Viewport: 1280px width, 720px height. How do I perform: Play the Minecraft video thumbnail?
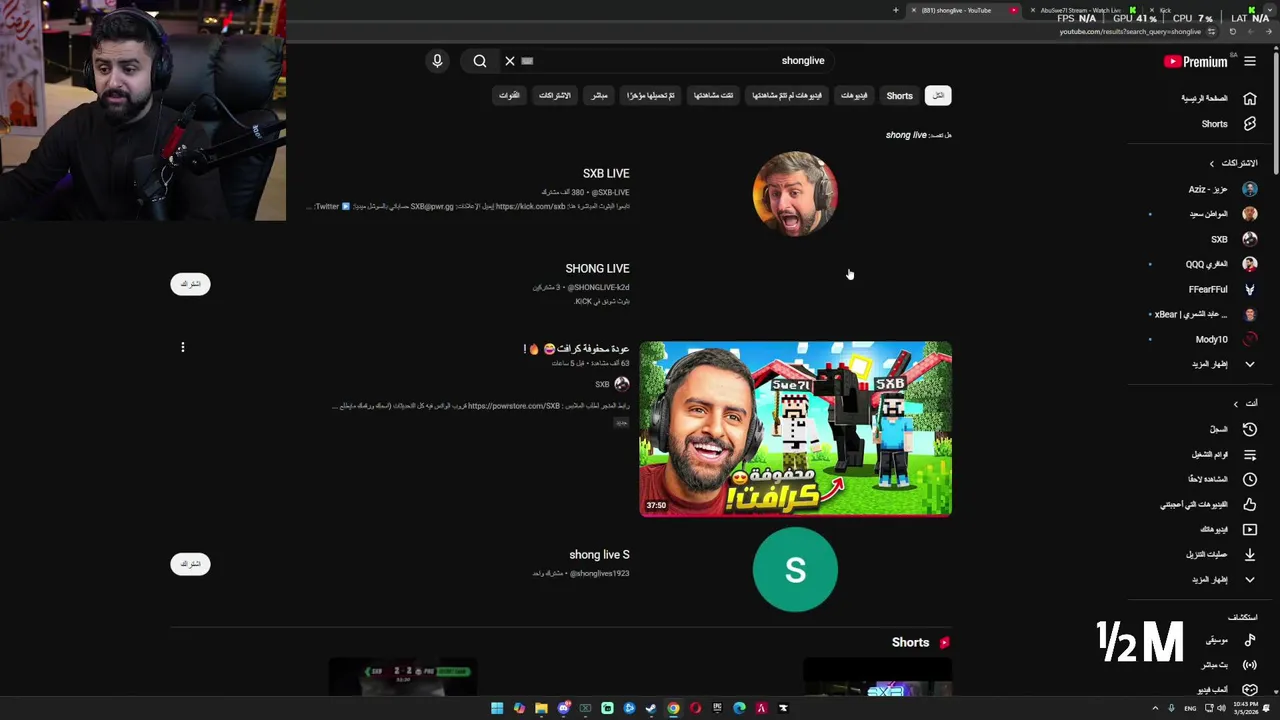[796, 429]
